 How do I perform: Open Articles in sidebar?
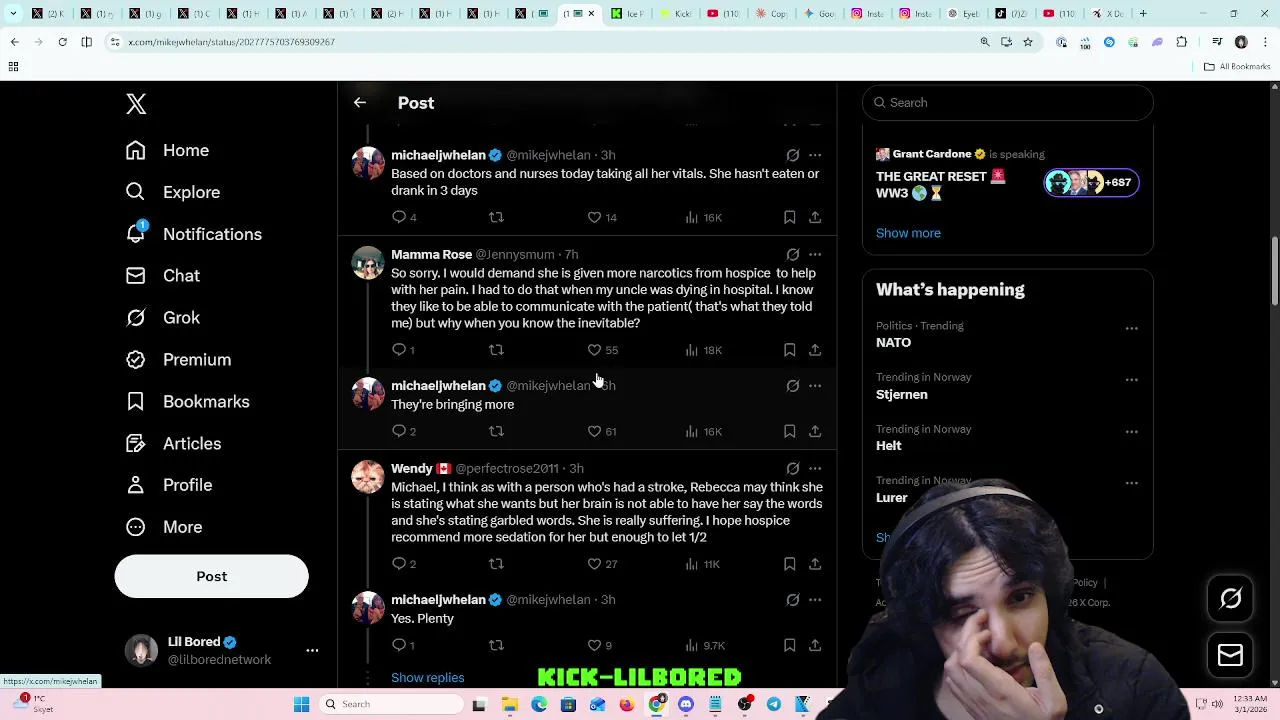click(x=174, y=444)
